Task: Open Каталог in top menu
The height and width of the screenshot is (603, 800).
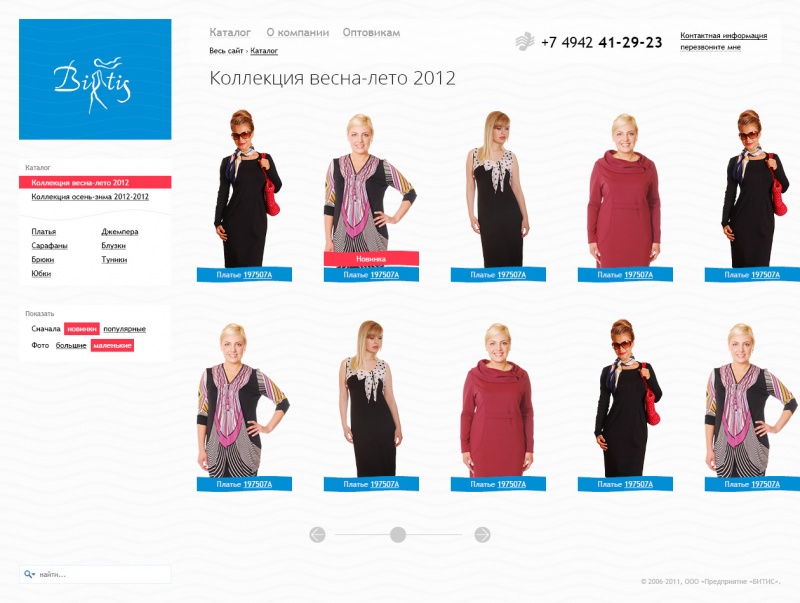Action: 230,33
